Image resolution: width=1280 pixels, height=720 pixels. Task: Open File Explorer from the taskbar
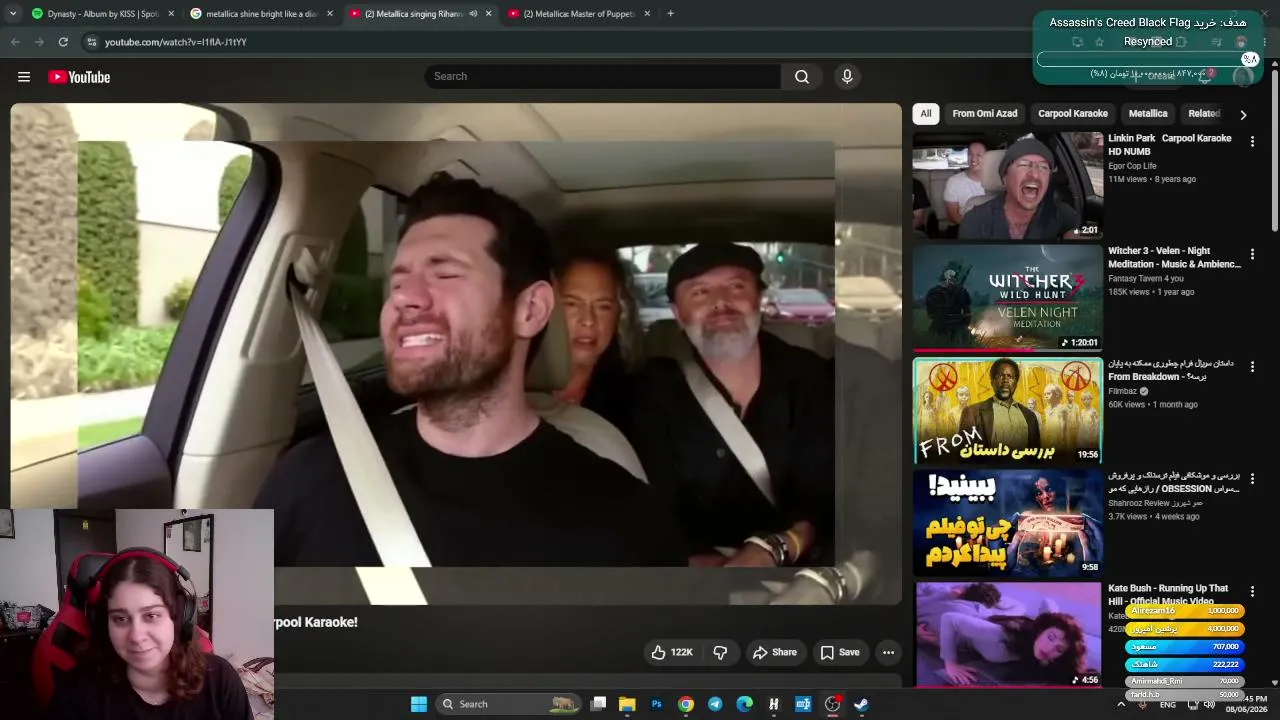[x=627, y=704]
